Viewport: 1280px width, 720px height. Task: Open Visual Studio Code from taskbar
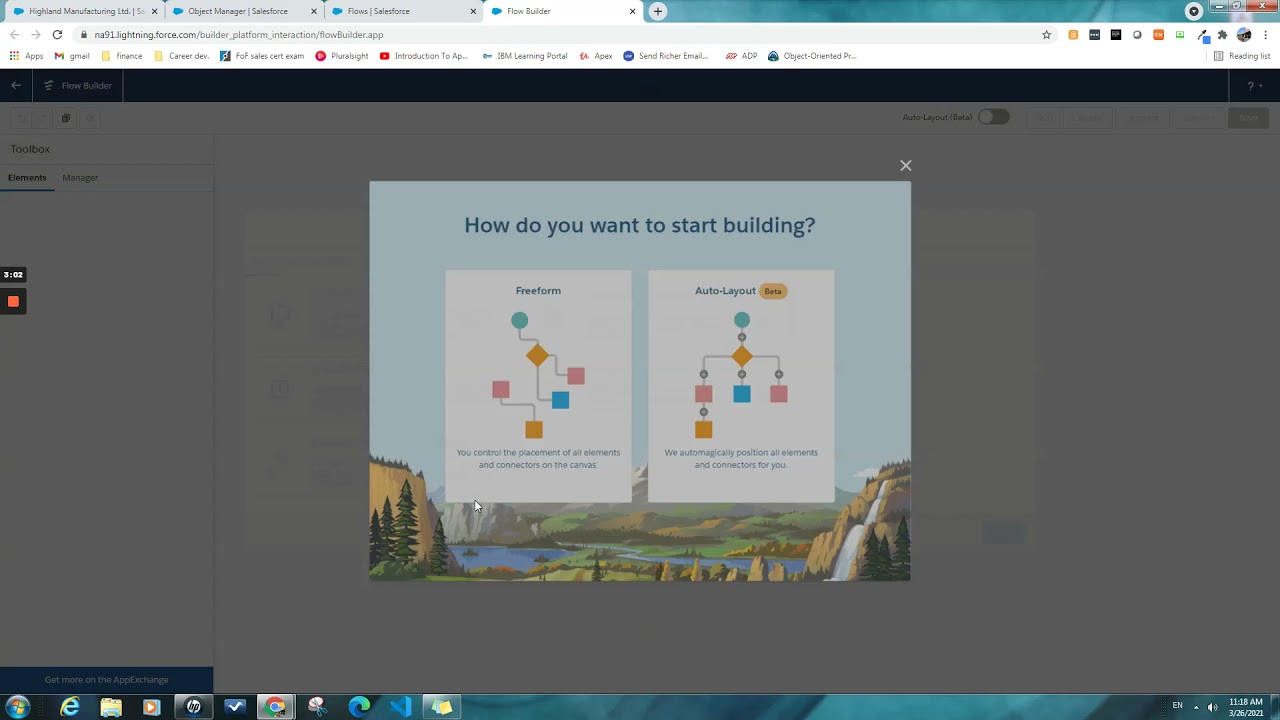tap(400, 707)
